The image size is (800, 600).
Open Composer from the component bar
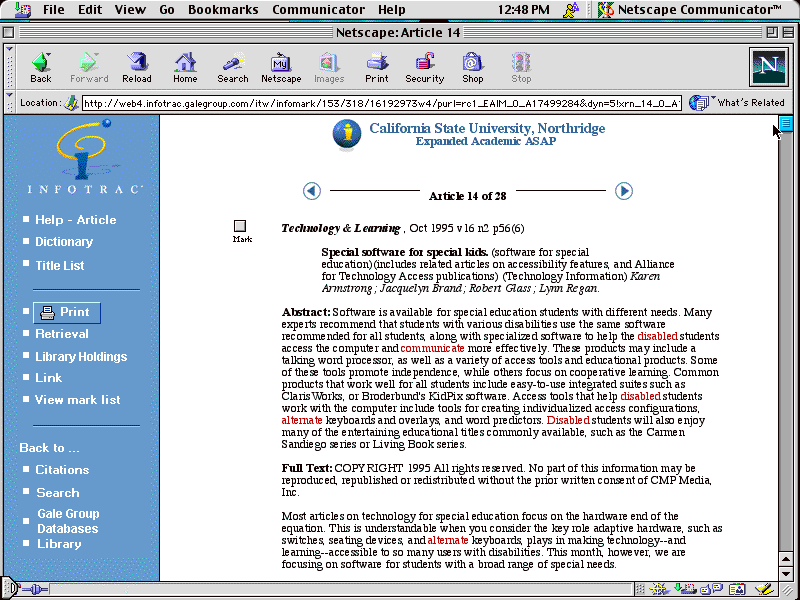click(764, 590)
